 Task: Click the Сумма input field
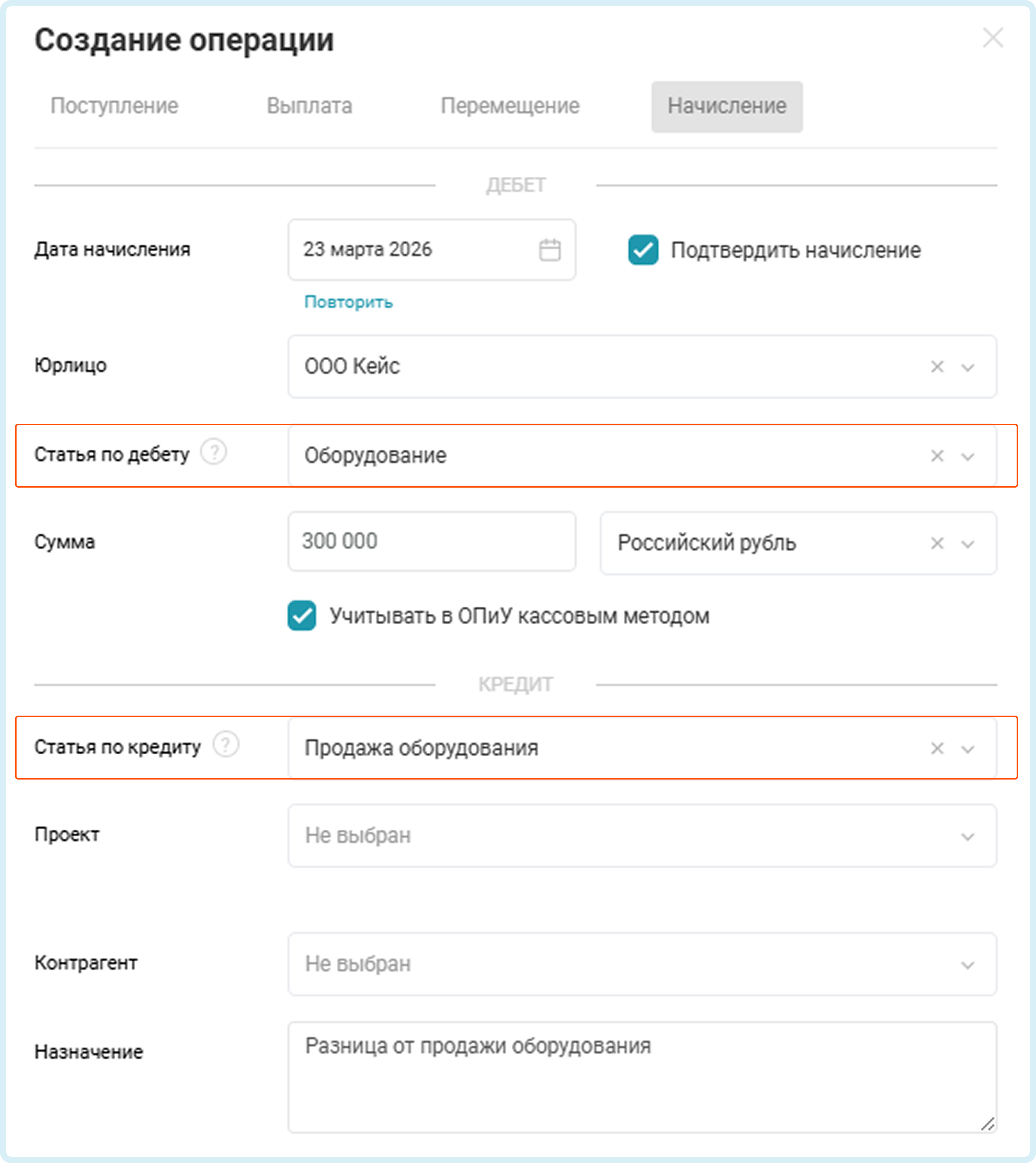(431, 541)
